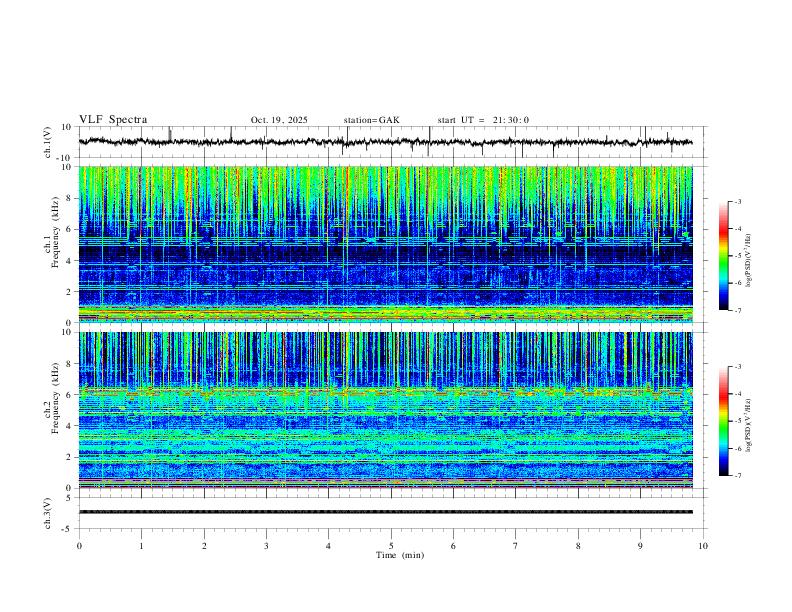This screenshot has height=612, width=792.
Task: Click the "-7" label on ch.1 color scale
Action: click(738, 310)
